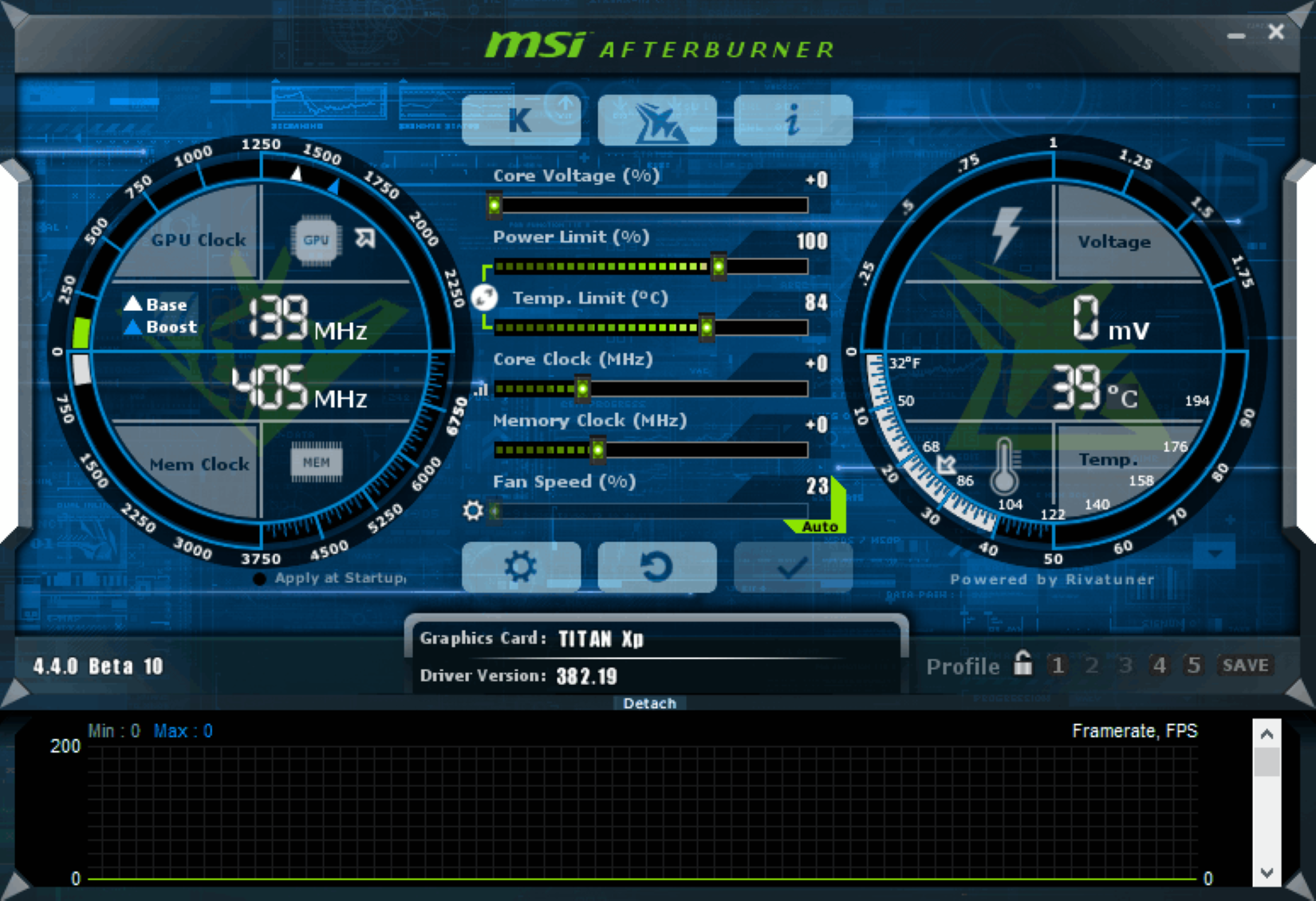Click the Core Clock +0 value
This screenshot has width=1316, height=901.
[x=817, y=364]
